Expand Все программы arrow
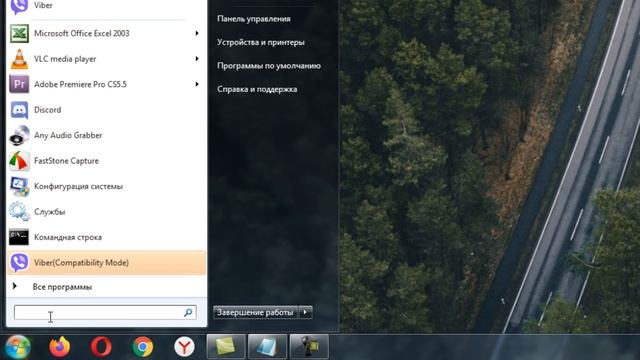This screenshot has width=640, height=360. (x=15, y=286)
